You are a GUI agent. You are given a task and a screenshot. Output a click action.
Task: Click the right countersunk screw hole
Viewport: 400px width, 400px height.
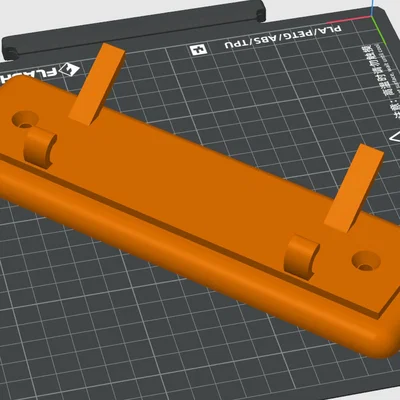pos(366,261)
